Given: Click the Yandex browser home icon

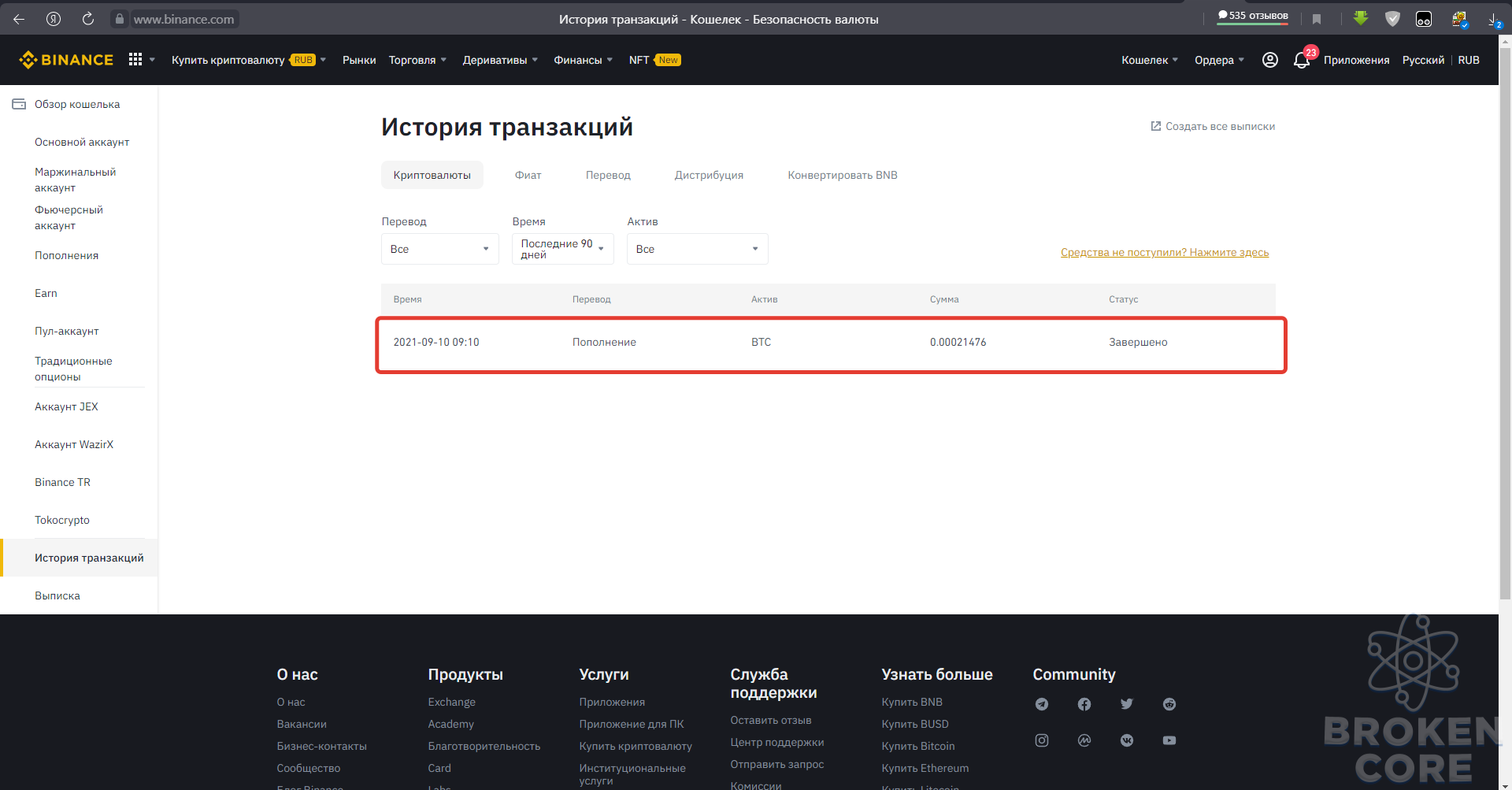Looking at the screenshot, I should (x=54, y=19).
